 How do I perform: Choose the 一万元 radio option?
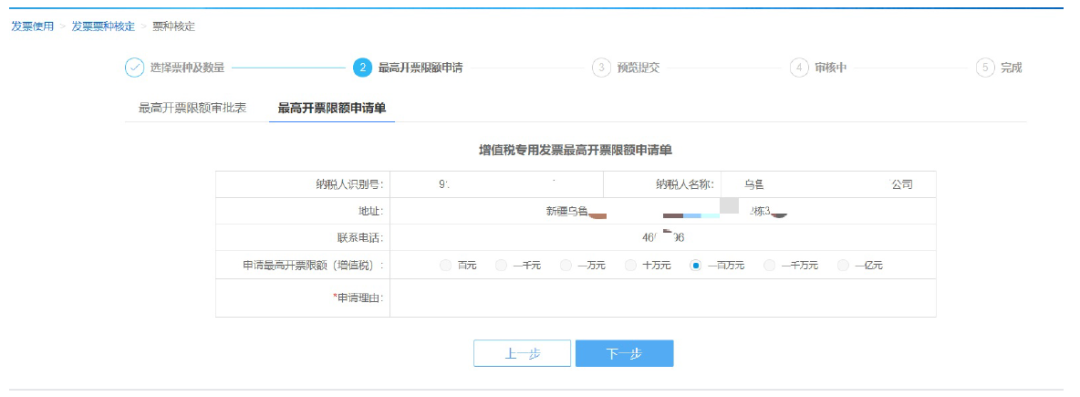coord(565,265)
